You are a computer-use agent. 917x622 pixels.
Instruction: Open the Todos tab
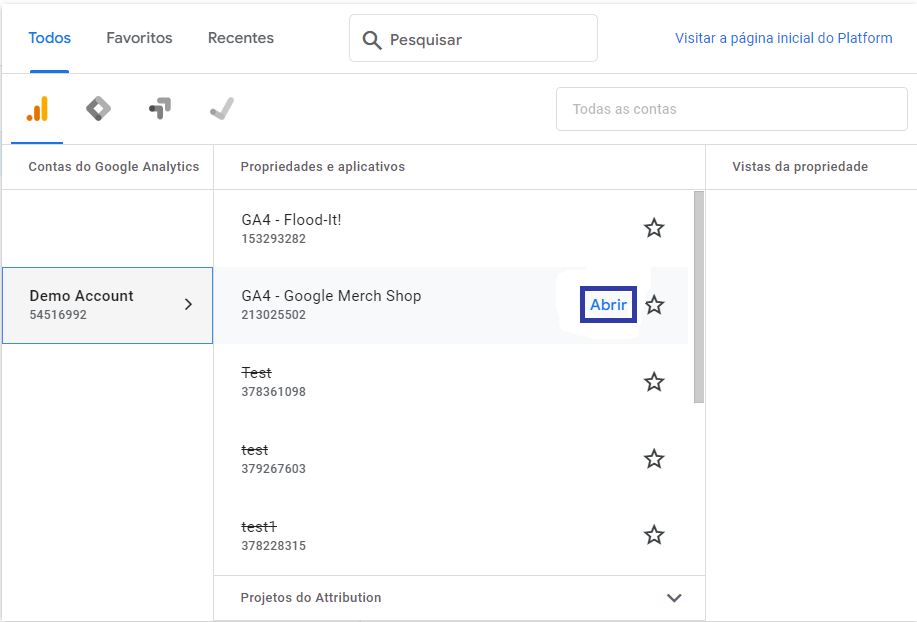pos(50,38)
